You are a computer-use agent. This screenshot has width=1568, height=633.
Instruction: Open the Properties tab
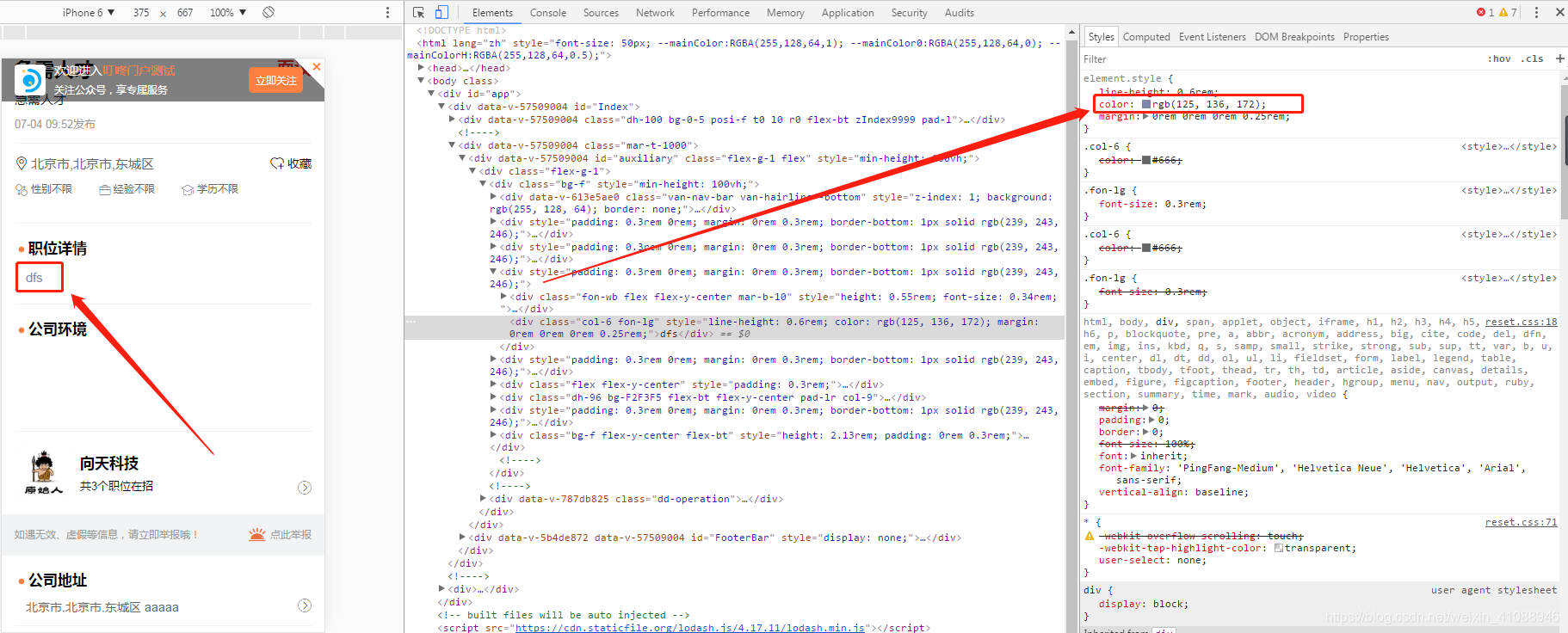point(1366,37)
